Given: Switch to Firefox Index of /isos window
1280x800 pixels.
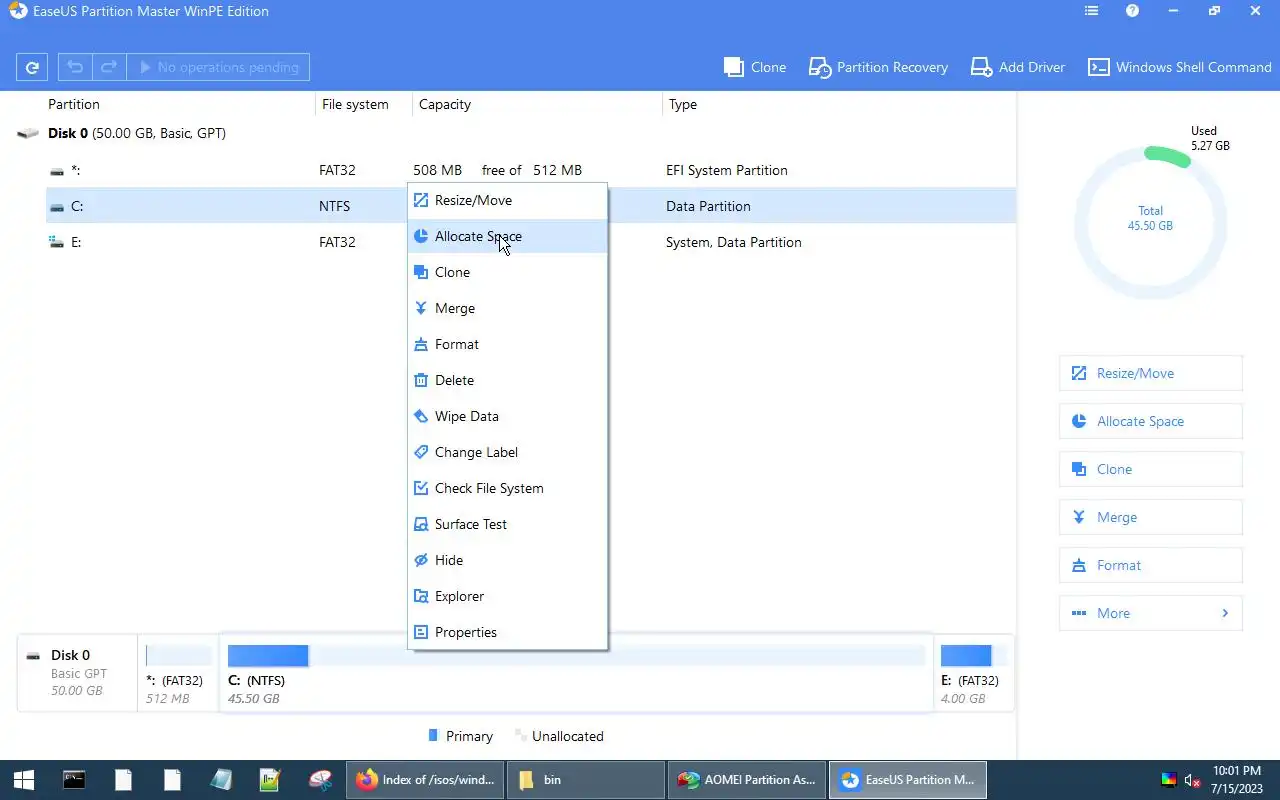Looking at the screenshot, I should pos(425,780).
